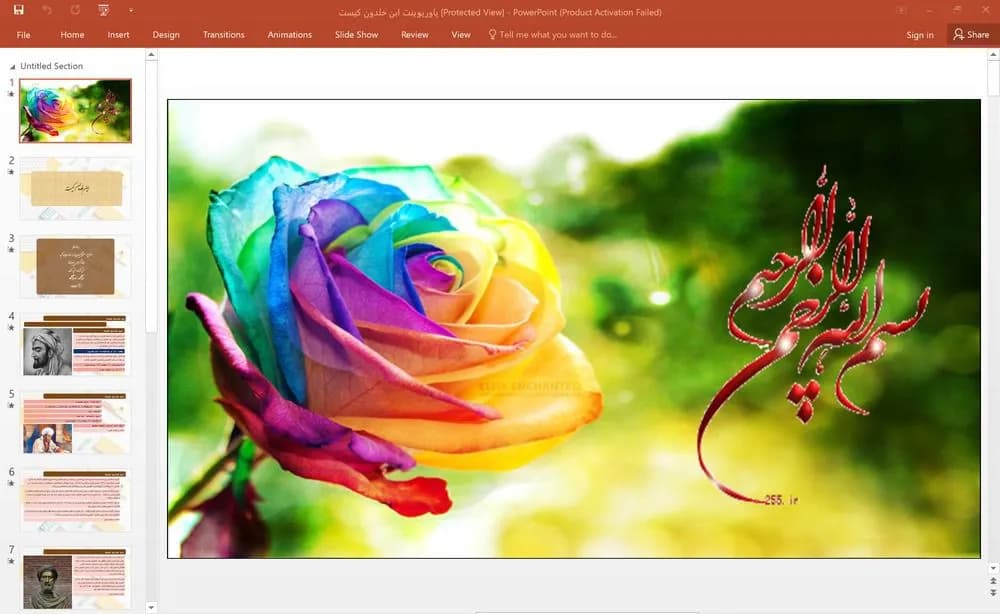Collapse the Untitled Section triangle

click(x=12, y=66)
